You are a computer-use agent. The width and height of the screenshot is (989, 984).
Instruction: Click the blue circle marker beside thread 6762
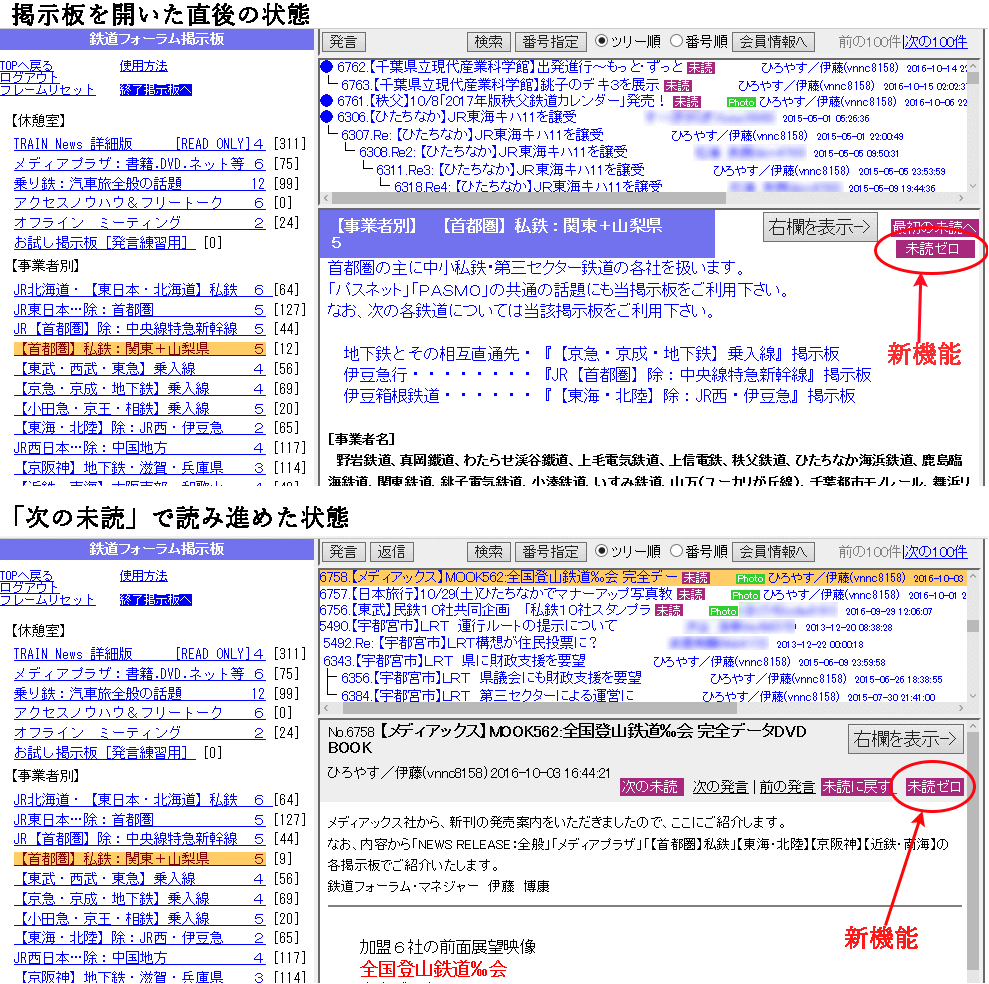coord(326,66)
